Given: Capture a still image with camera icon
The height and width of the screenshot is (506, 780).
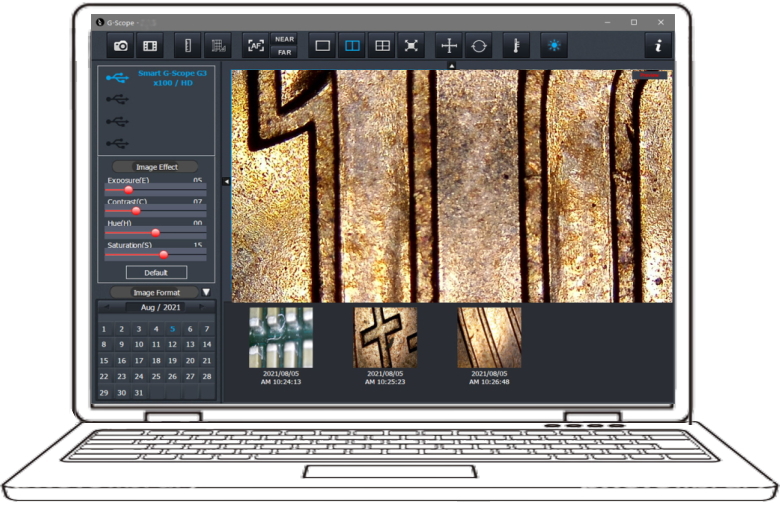Looking at the screenshot, I should (120, 46).
